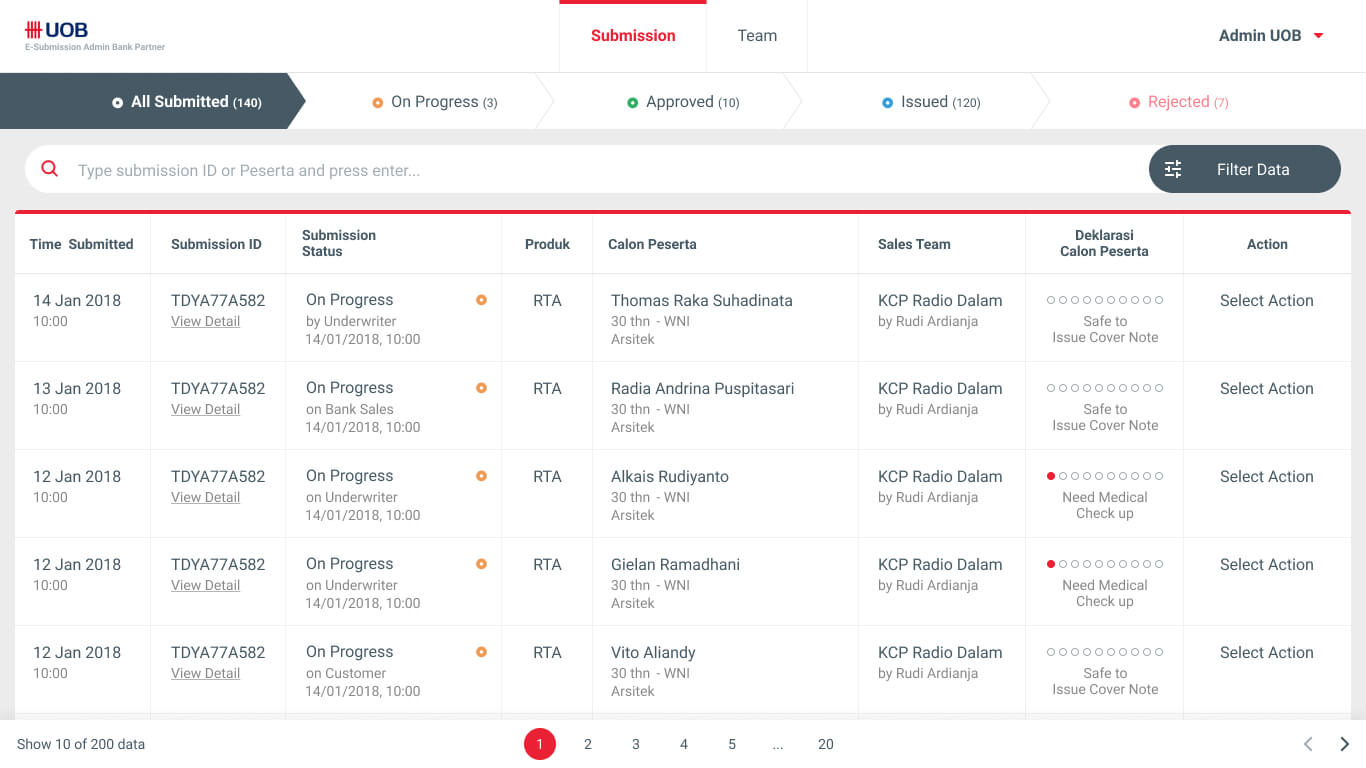
Task: Click red declaration dot in Alkais Rudiyanto row
Action: click(x=1051, y=476)
